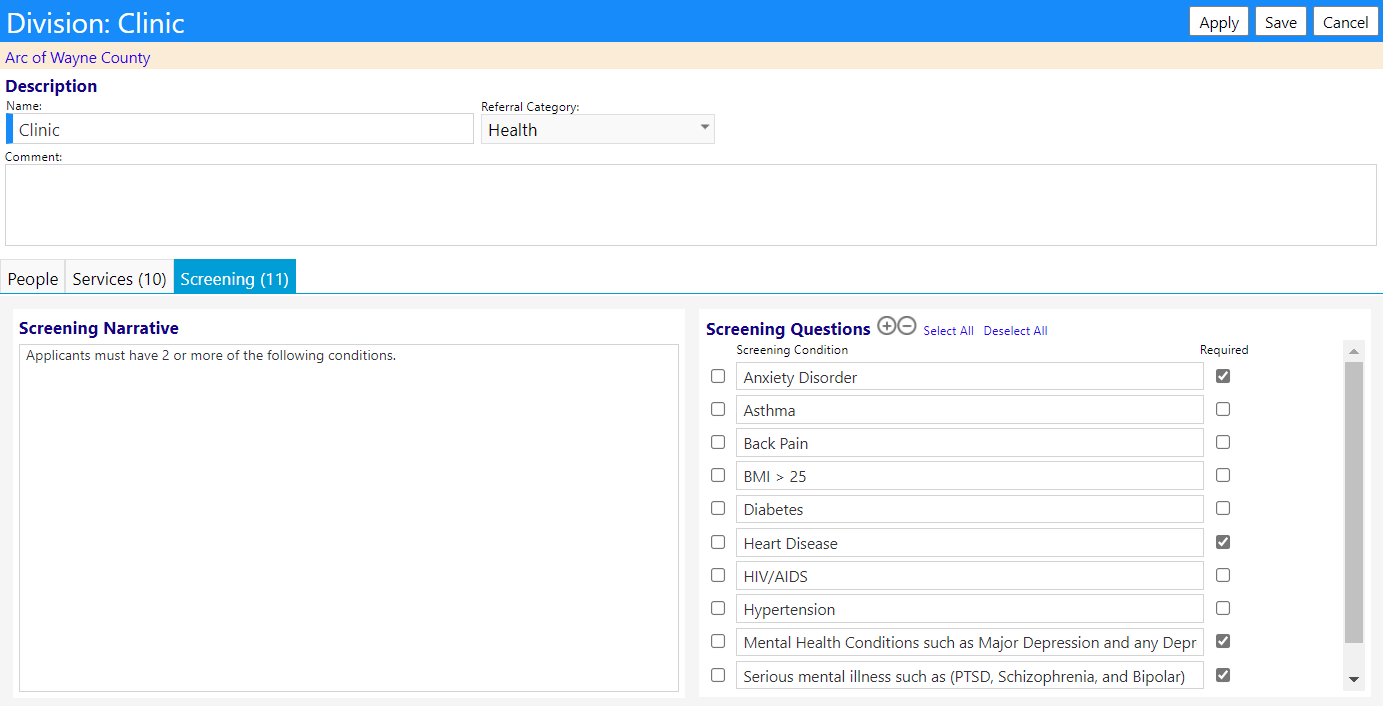The image size is (1383, 706).
Task: Uncheck Required for Anxiety Disorder
Action: (1223, 376)
